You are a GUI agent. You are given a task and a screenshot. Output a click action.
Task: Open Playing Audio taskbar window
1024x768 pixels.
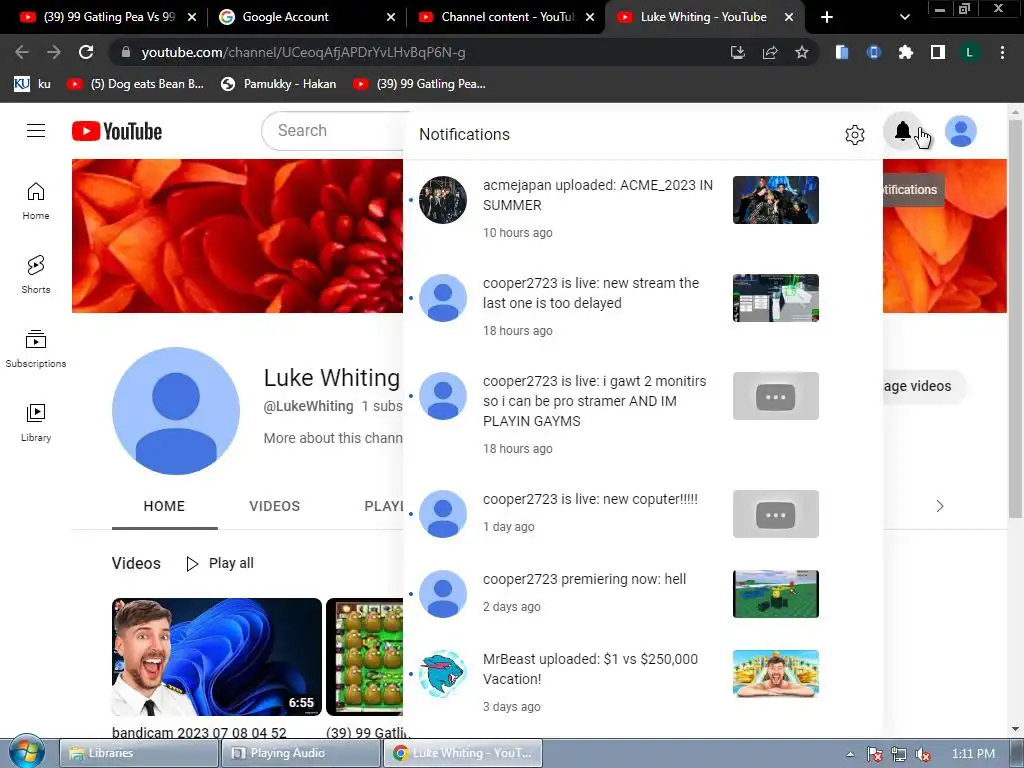[300, 753]
